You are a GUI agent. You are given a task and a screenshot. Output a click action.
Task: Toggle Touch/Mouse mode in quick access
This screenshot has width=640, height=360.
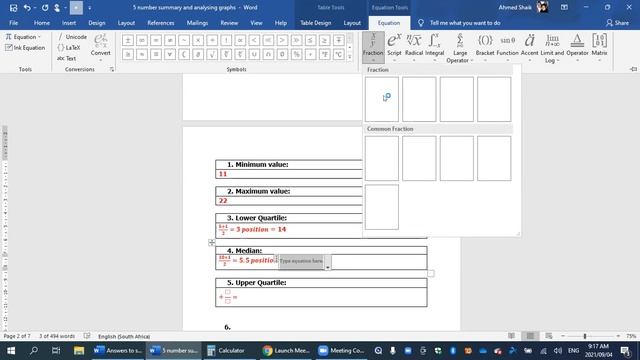(x=57, y=7)
